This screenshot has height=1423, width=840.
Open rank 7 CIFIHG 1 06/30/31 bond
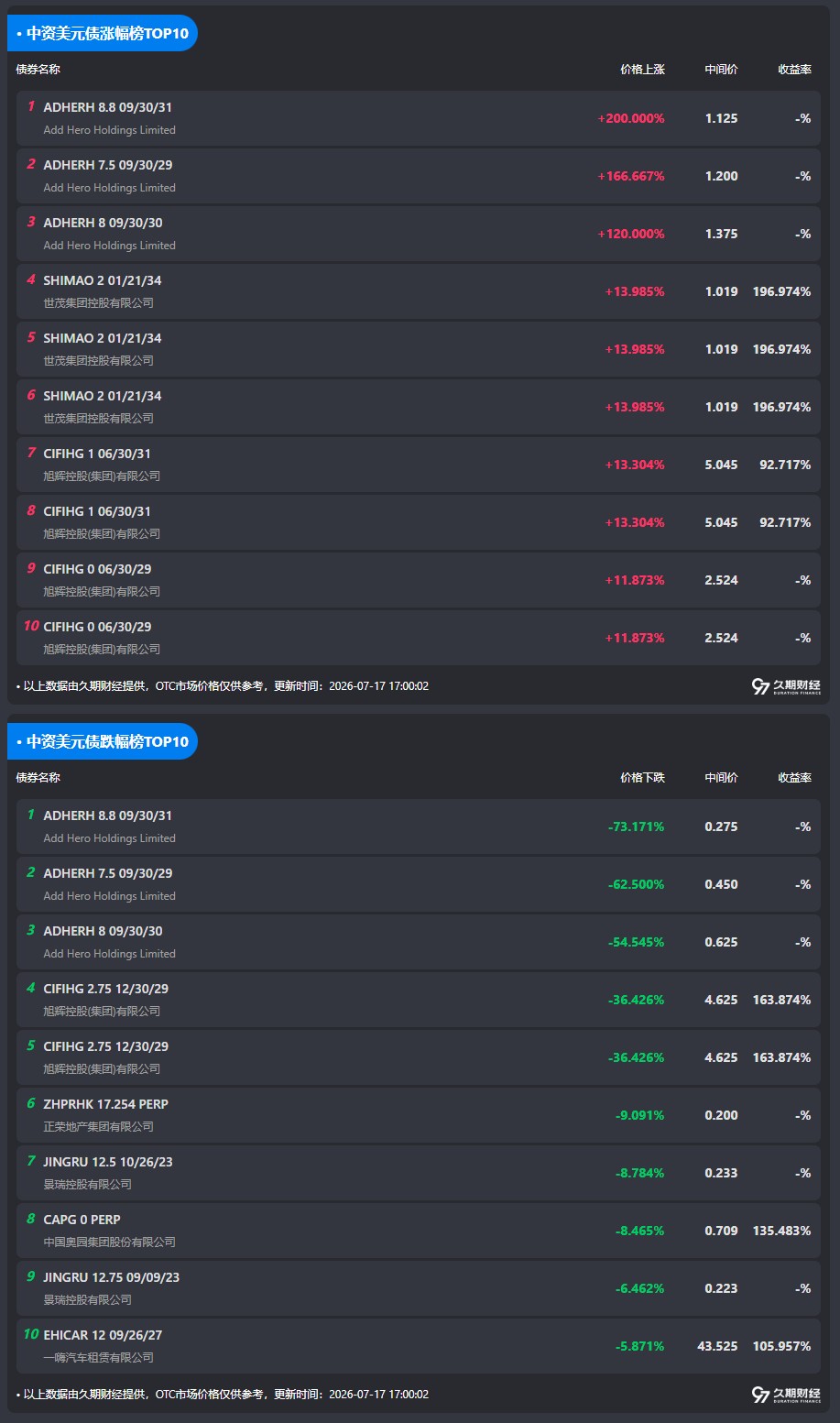click(419, 465)
